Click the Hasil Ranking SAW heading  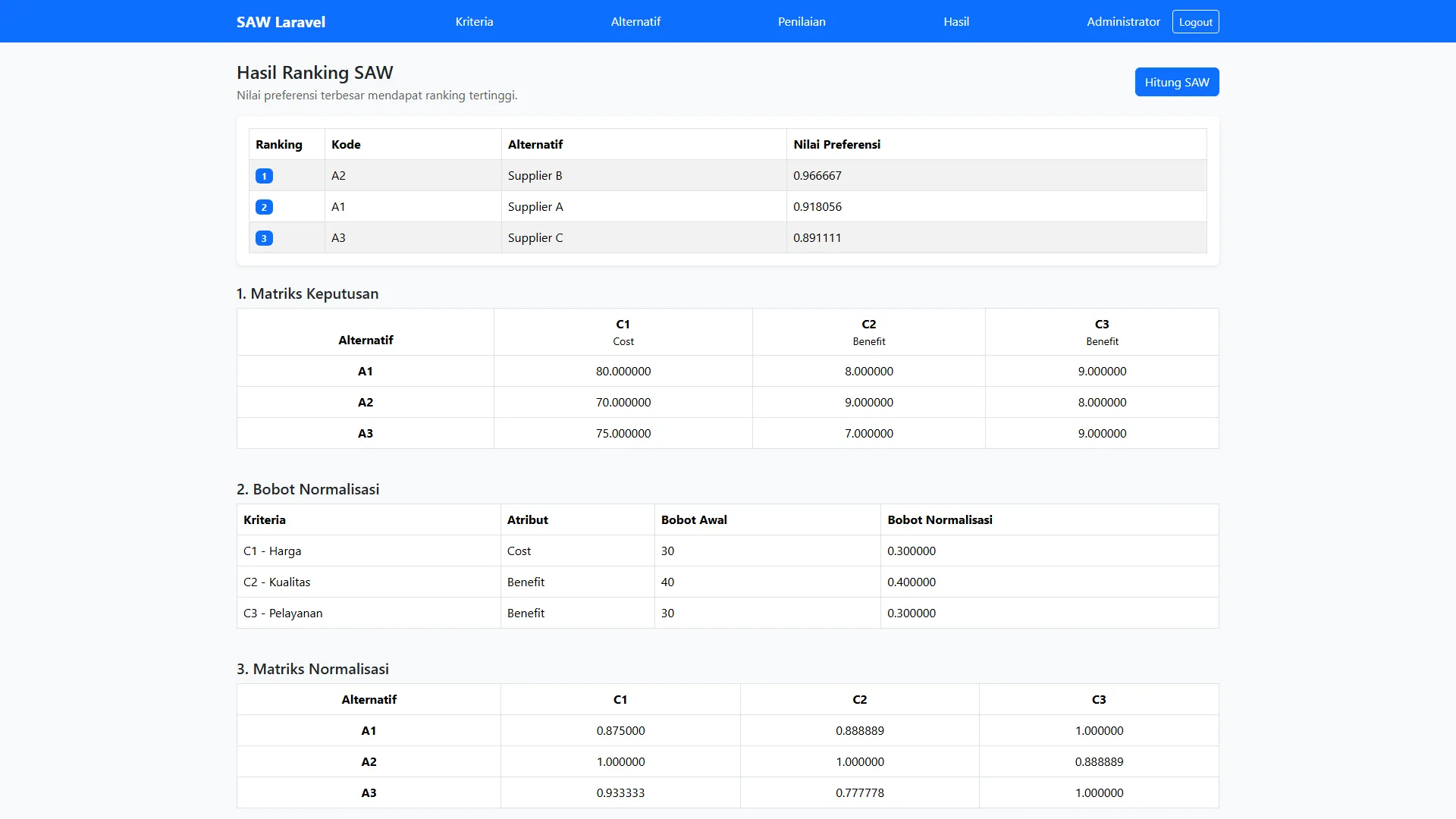click(x=315, y=72)
